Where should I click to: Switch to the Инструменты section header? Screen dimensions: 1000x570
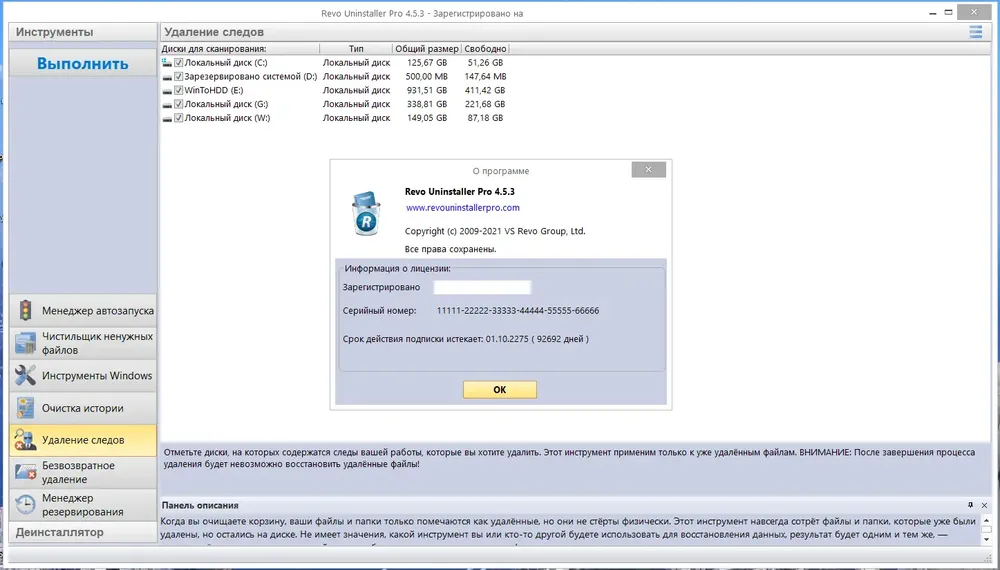coord(83,32)
